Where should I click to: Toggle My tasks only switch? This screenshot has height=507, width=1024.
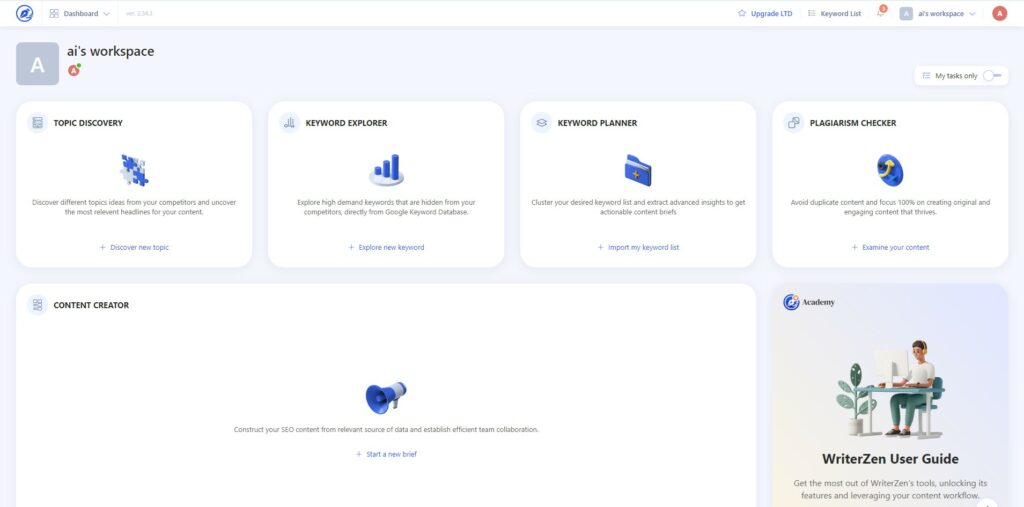992,76
